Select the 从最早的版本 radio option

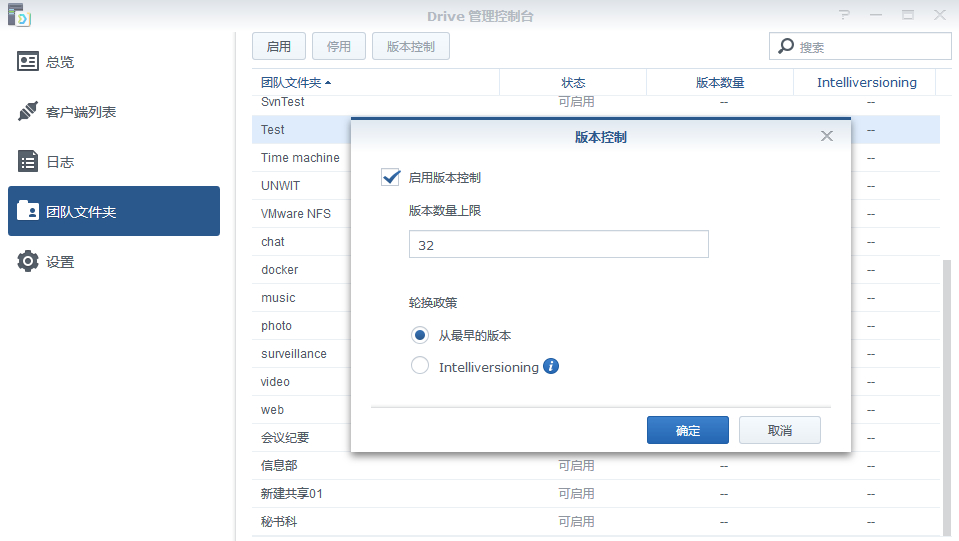point(420,335)
